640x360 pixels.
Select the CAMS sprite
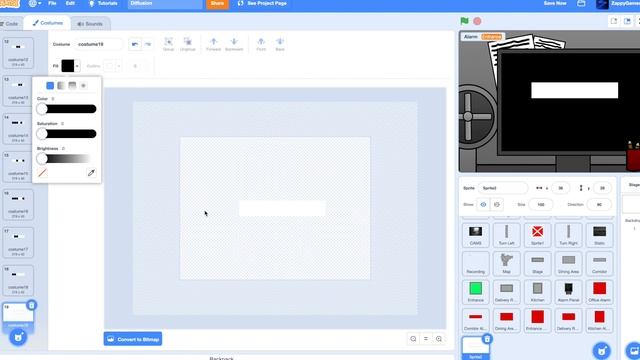pyautogui.click(x=476, y=235)
